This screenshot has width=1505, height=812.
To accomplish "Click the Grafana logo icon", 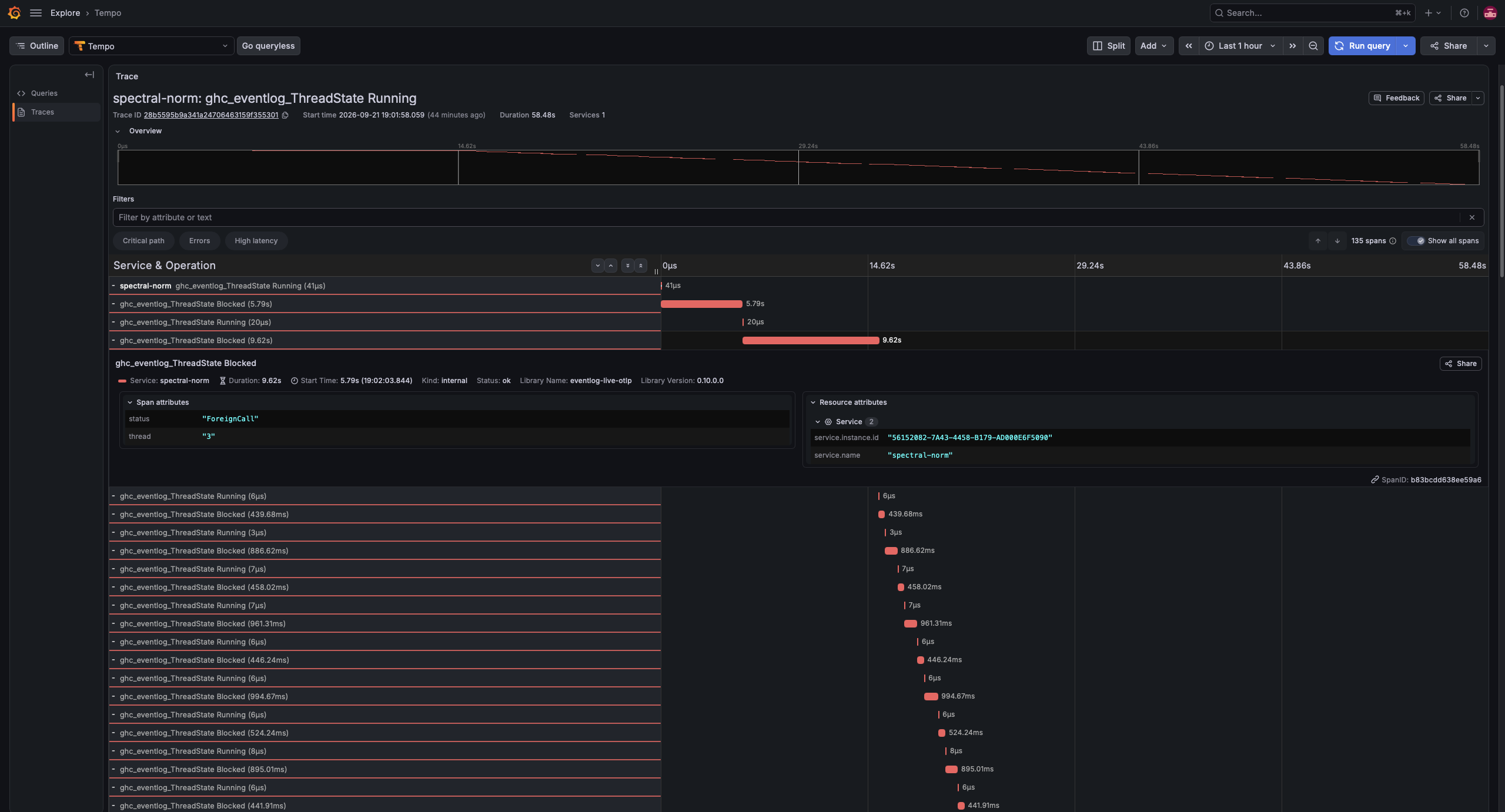I will 14,13.
